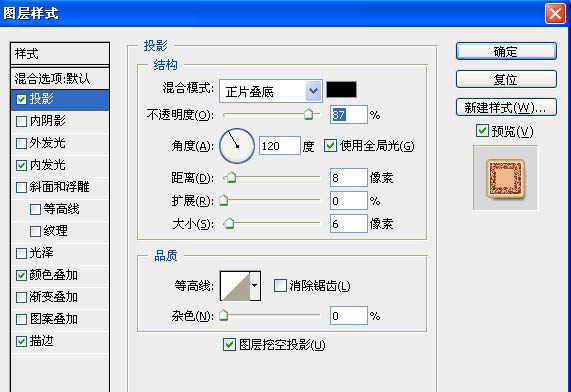571x392 pixels.
Task: Click the 角度 angle value field
Action: pyautogui.click(x=280, y=146)
